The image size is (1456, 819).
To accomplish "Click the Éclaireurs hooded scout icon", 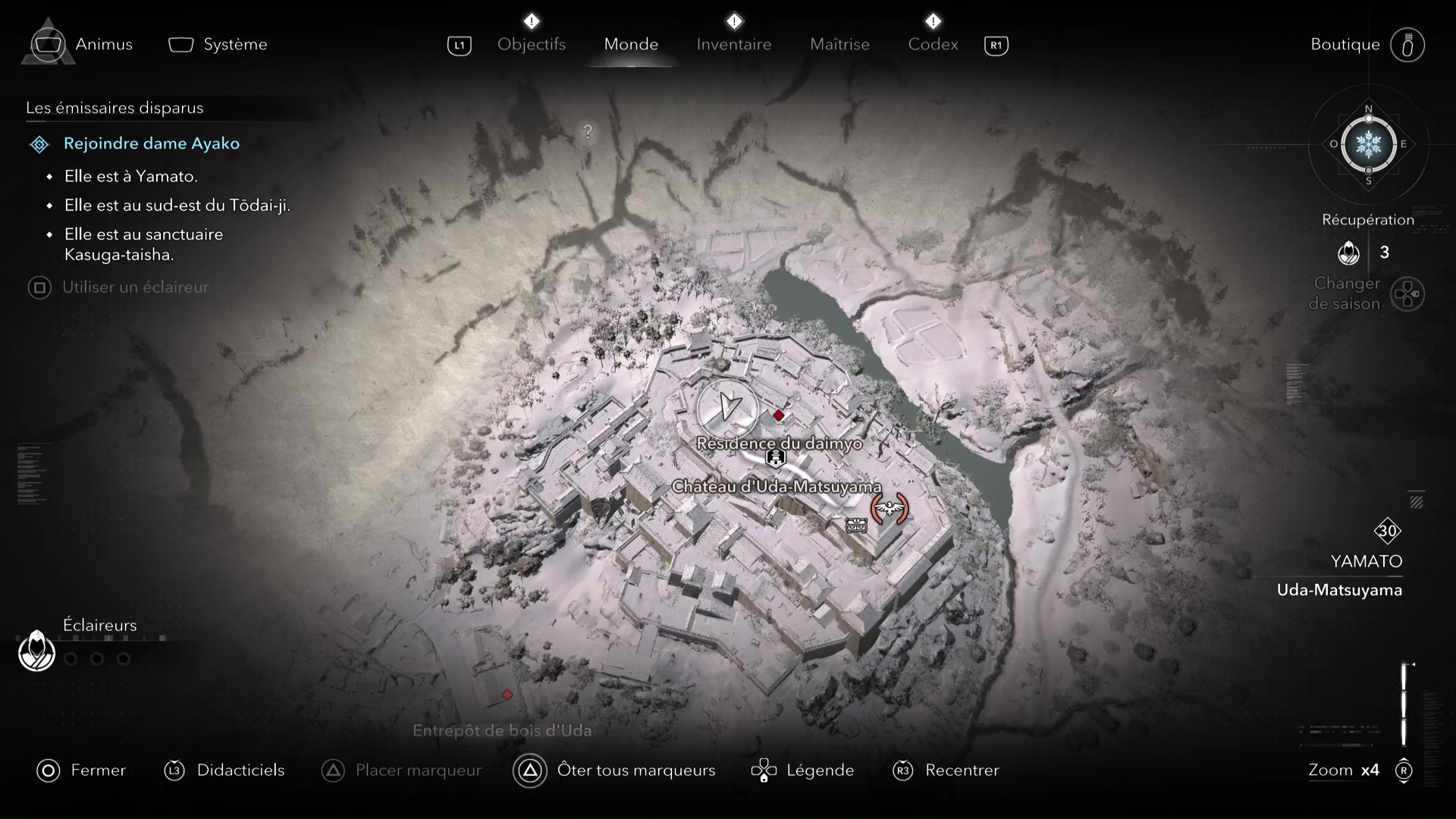I will 36,651.
